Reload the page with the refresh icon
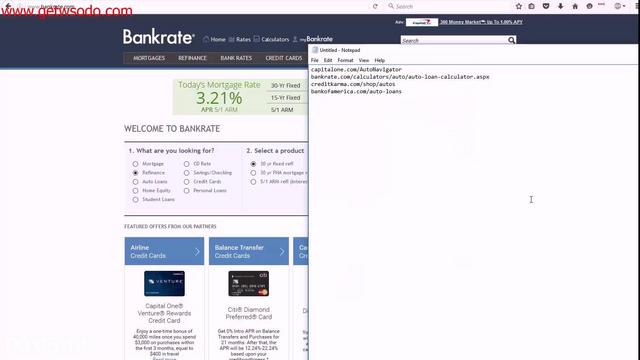This screenshot has height=360, width=640. [375, 7]
